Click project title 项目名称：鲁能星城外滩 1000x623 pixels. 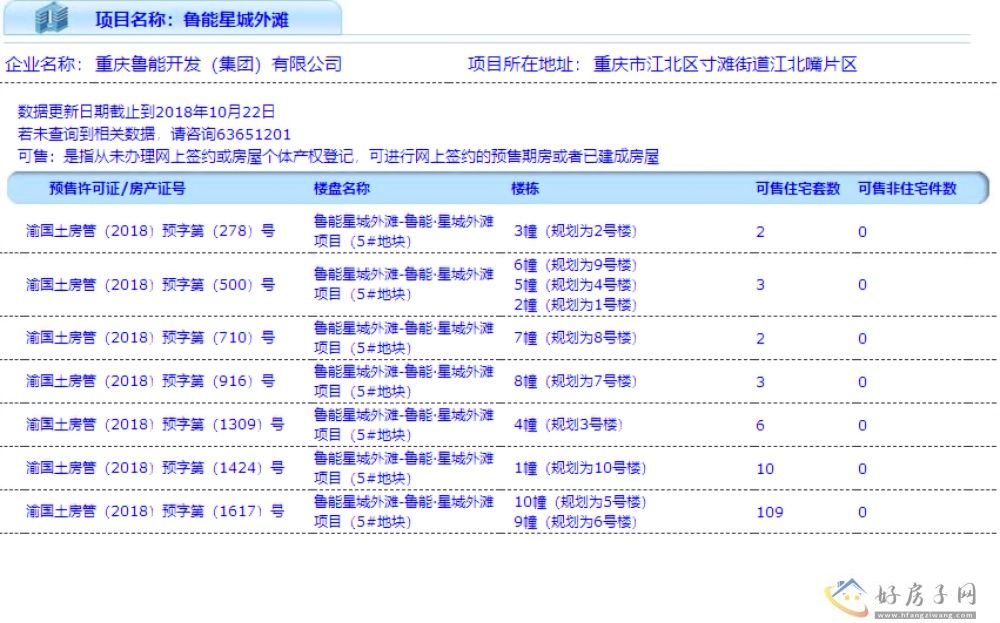point(192,20)
